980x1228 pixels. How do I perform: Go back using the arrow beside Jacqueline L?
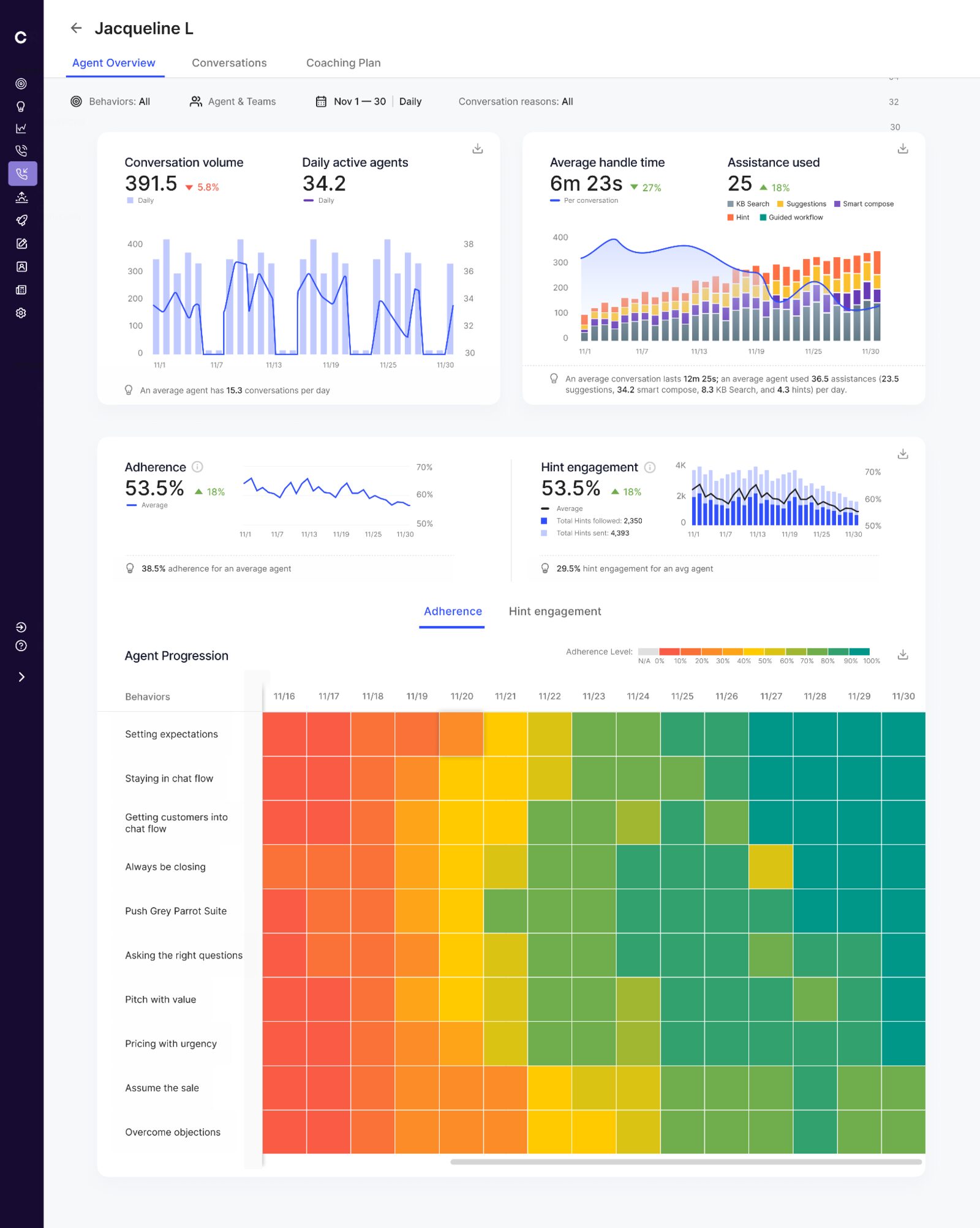[76, 28]
